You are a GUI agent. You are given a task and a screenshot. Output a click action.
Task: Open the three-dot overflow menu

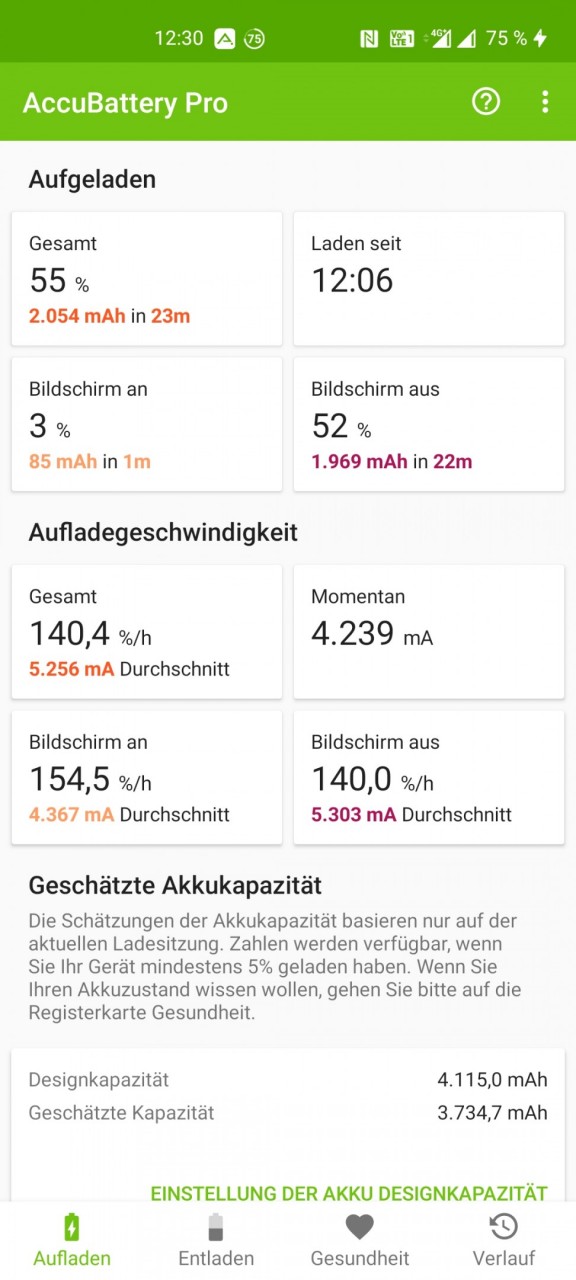tap(545, 101)
